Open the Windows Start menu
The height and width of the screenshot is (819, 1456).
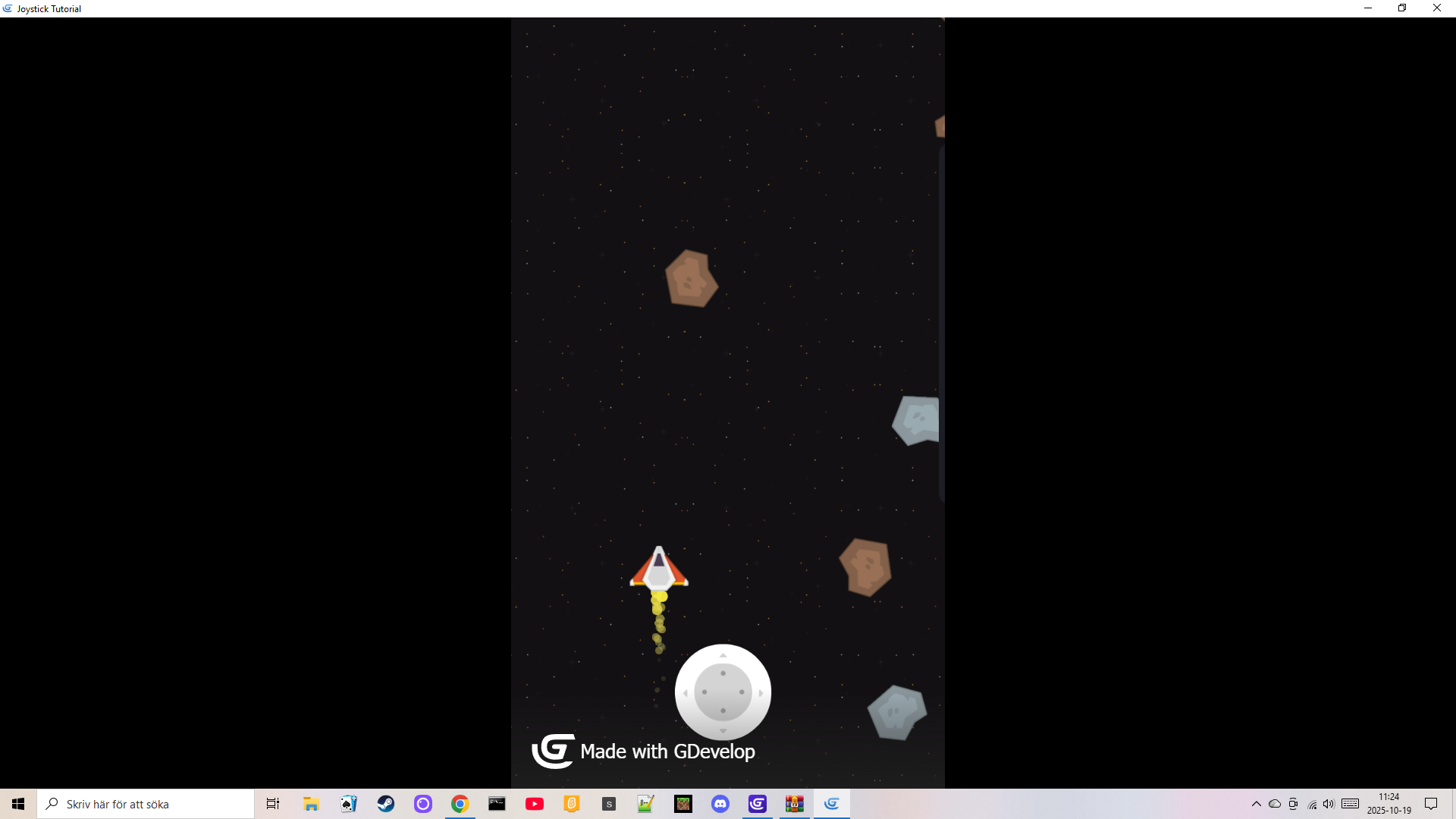tap(18, 804)
